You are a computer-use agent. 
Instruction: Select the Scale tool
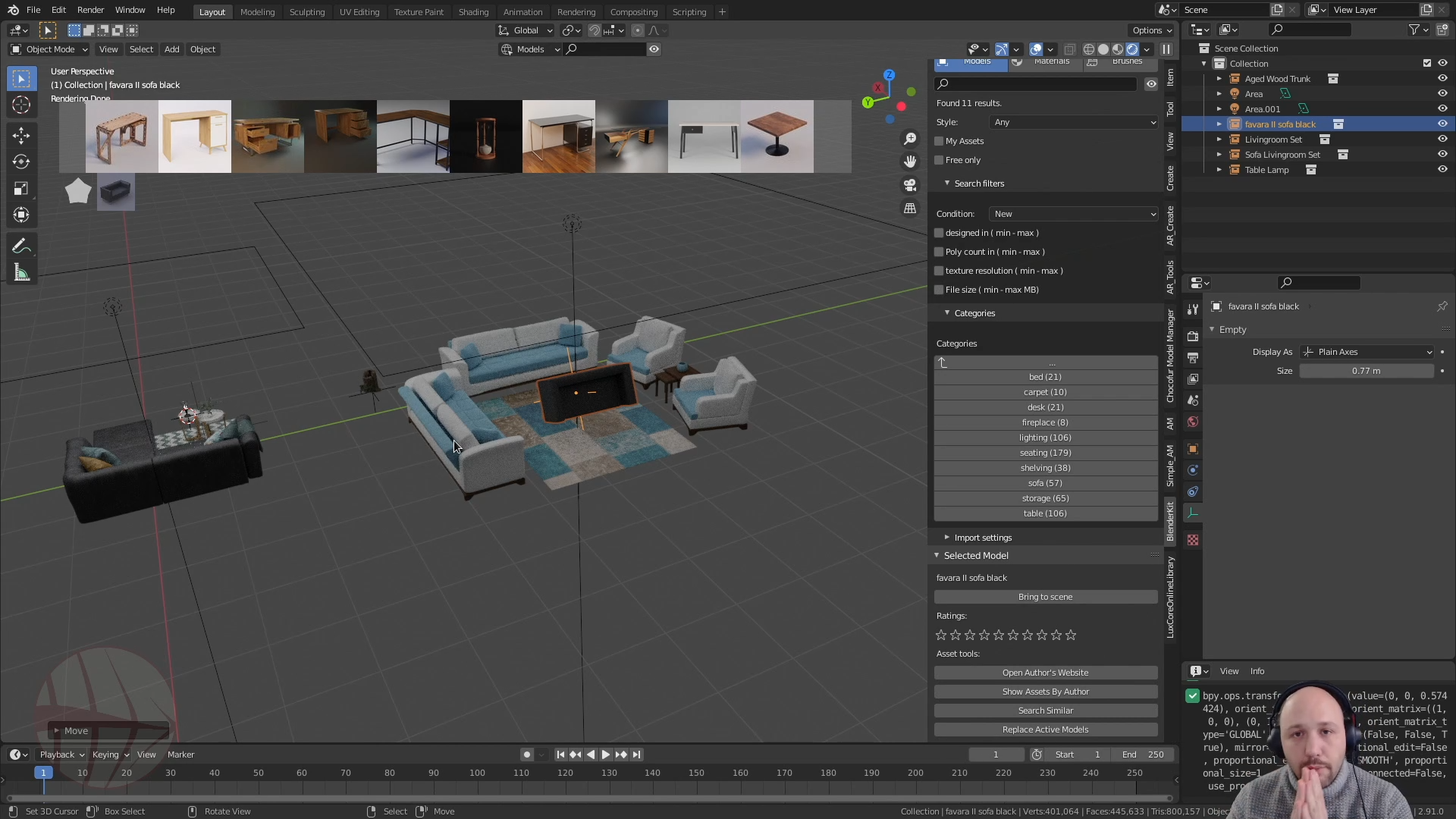tap(21, 189)
